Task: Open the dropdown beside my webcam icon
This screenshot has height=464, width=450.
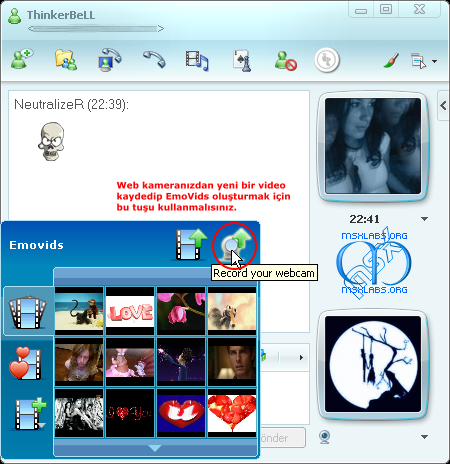Action: coord(424,437)
